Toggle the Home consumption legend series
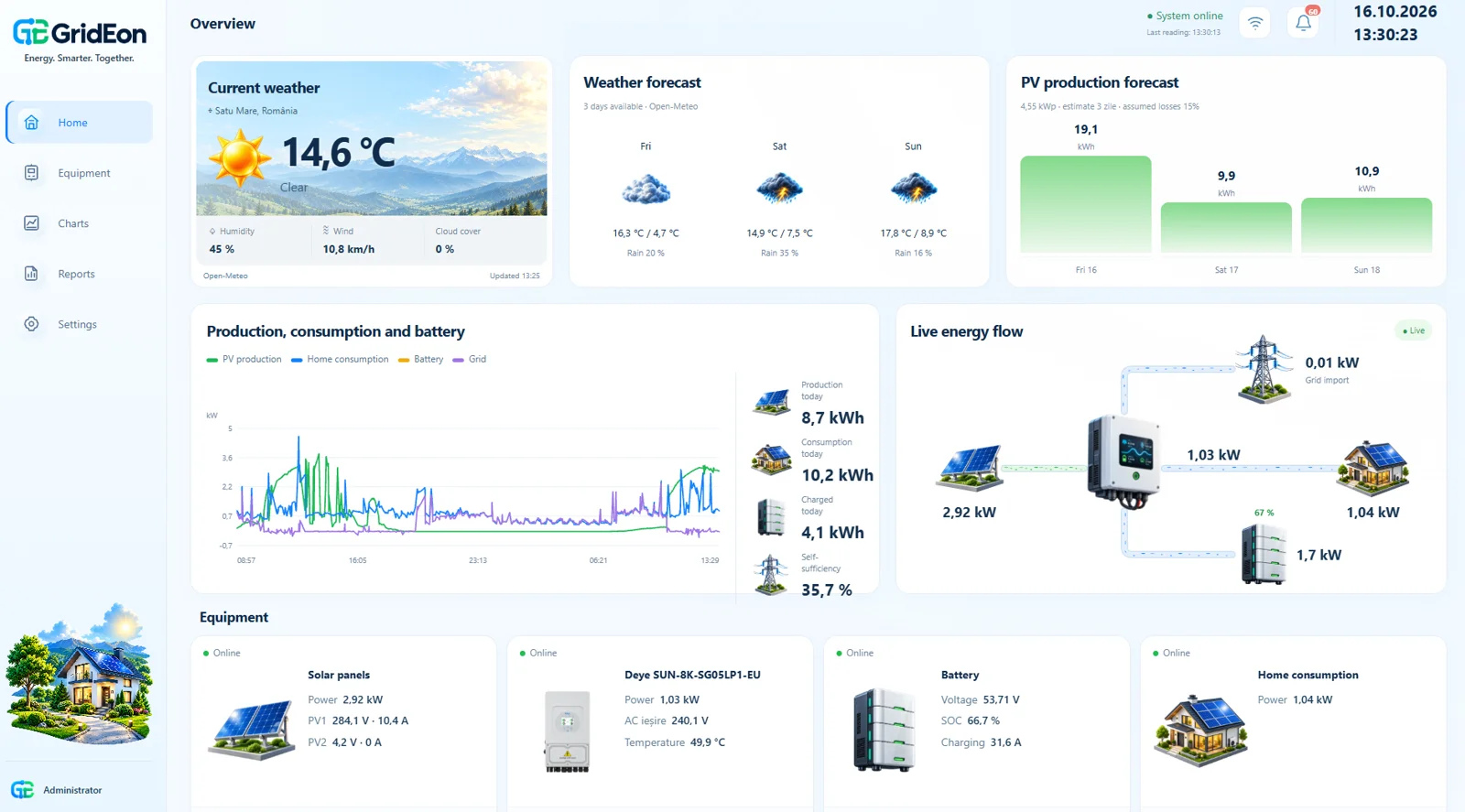The height and width of the screenshot is (812, 1465). click(340, 360)
